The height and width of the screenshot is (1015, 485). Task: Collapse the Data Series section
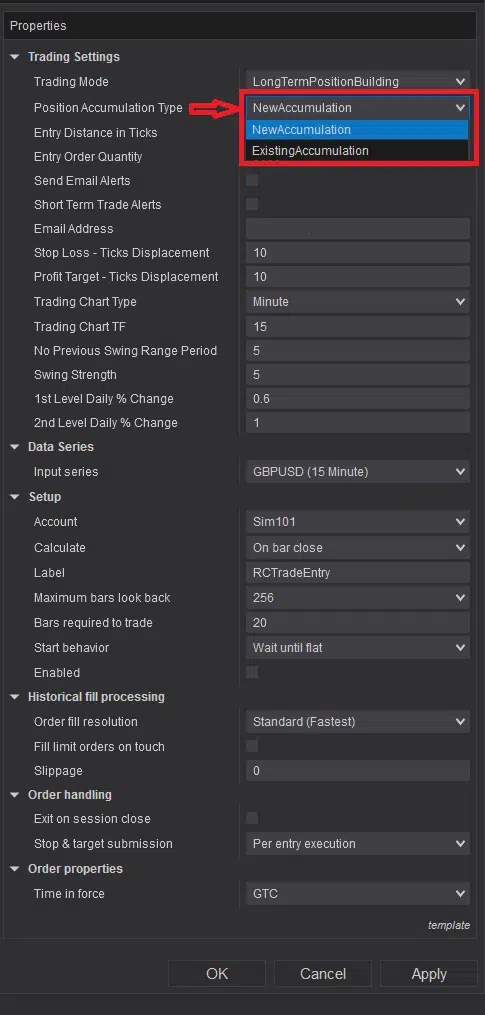coord(15,447)
